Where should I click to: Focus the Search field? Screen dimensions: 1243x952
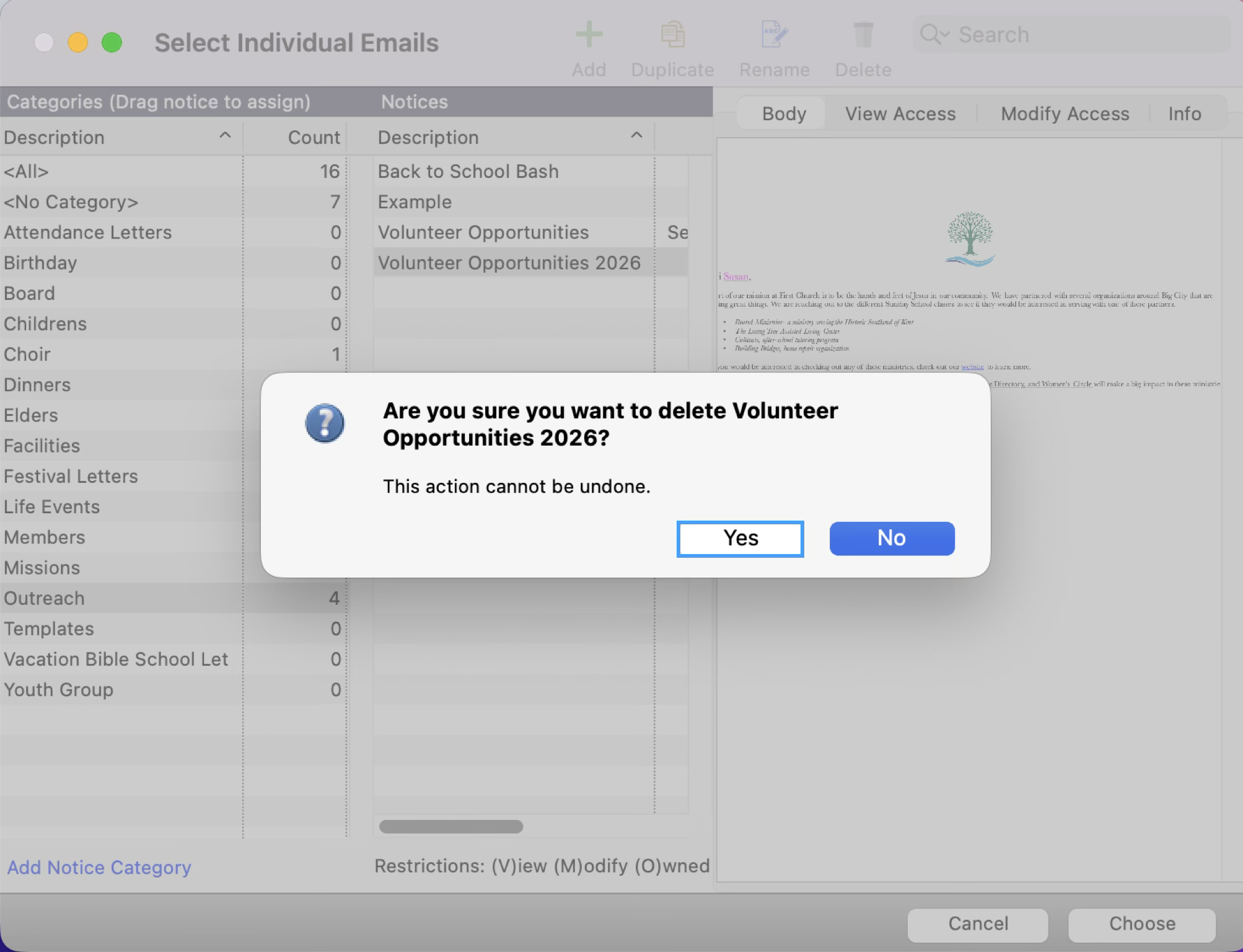pos(1072,35)
